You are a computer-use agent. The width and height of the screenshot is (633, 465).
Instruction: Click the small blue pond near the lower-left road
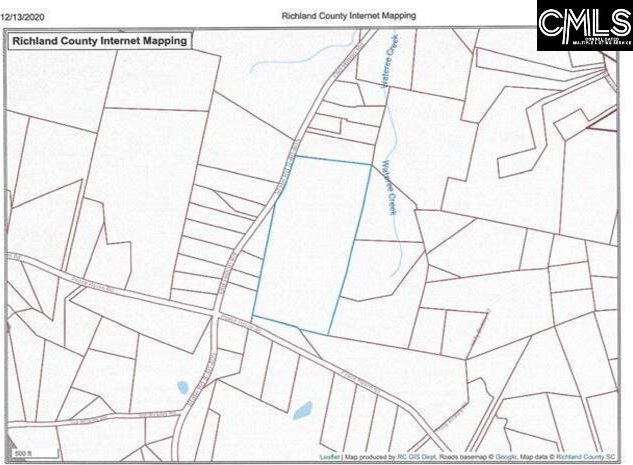point(182,387)
